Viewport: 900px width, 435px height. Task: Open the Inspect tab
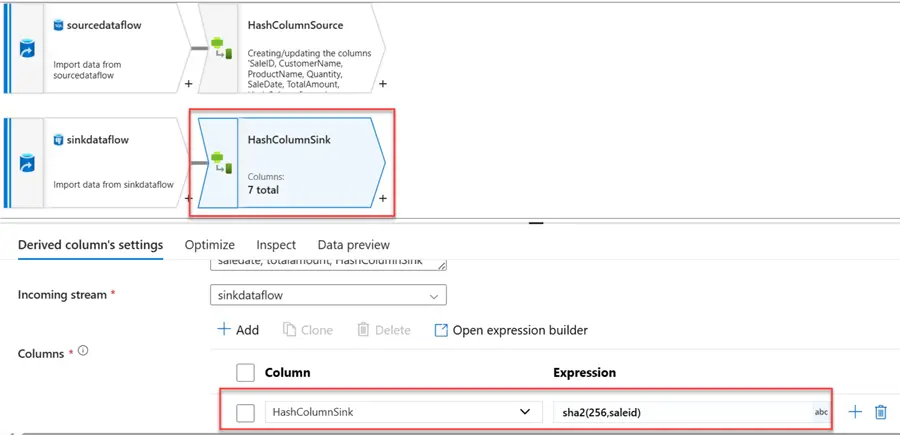pos(276,245)
